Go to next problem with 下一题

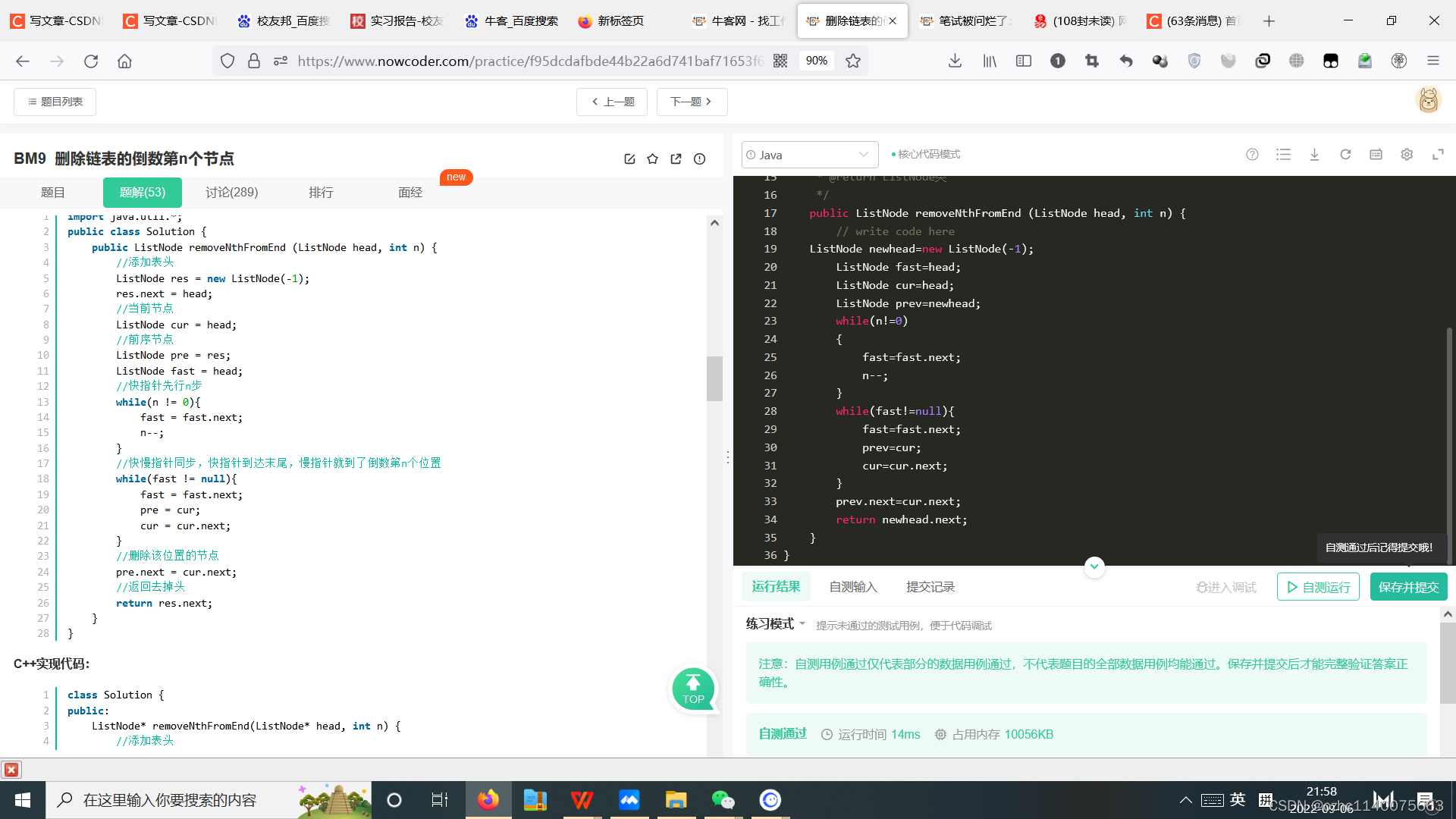coord(691,101)
